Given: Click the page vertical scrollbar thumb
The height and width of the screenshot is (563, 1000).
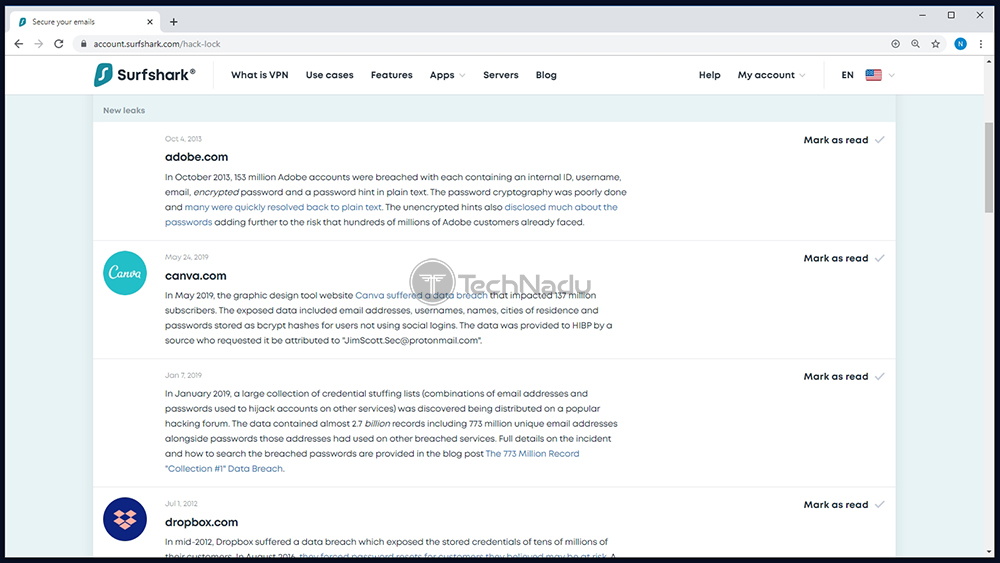Looking at the screenshot, I should pyautogui.click(x=989, y=167).
